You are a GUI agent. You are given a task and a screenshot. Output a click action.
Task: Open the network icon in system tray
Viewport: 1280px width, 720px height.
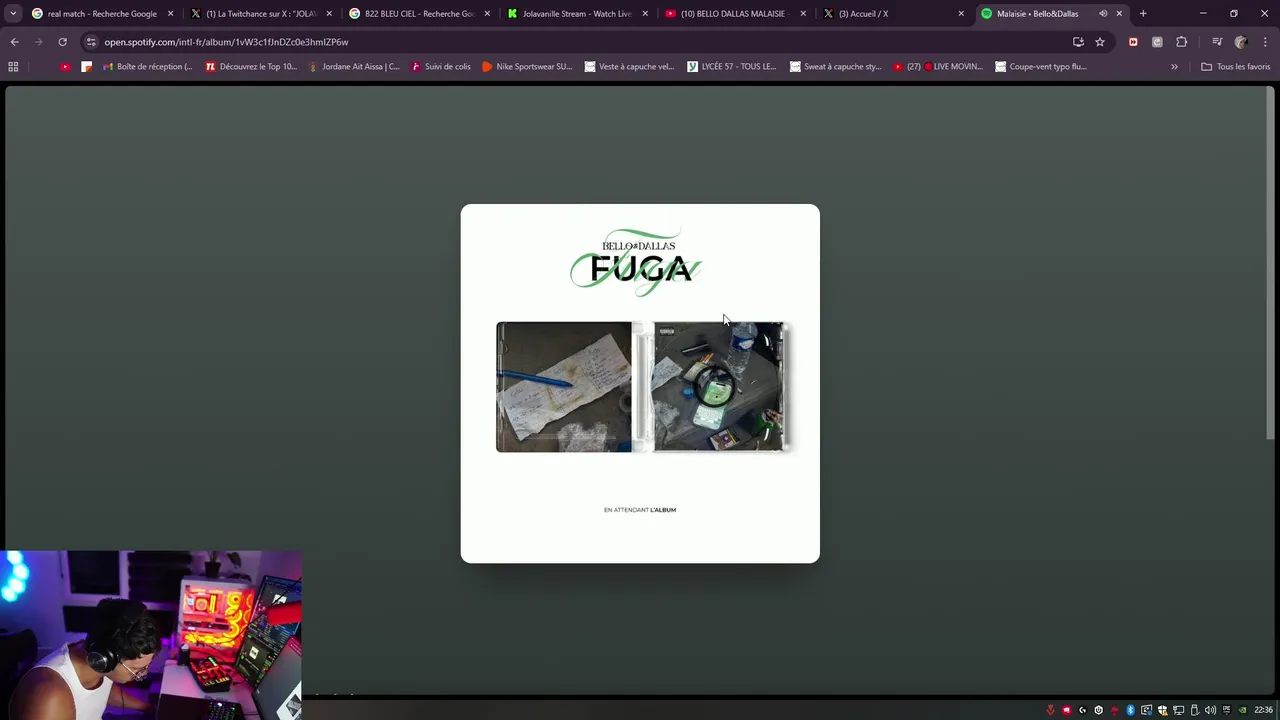coord(1178,710)
